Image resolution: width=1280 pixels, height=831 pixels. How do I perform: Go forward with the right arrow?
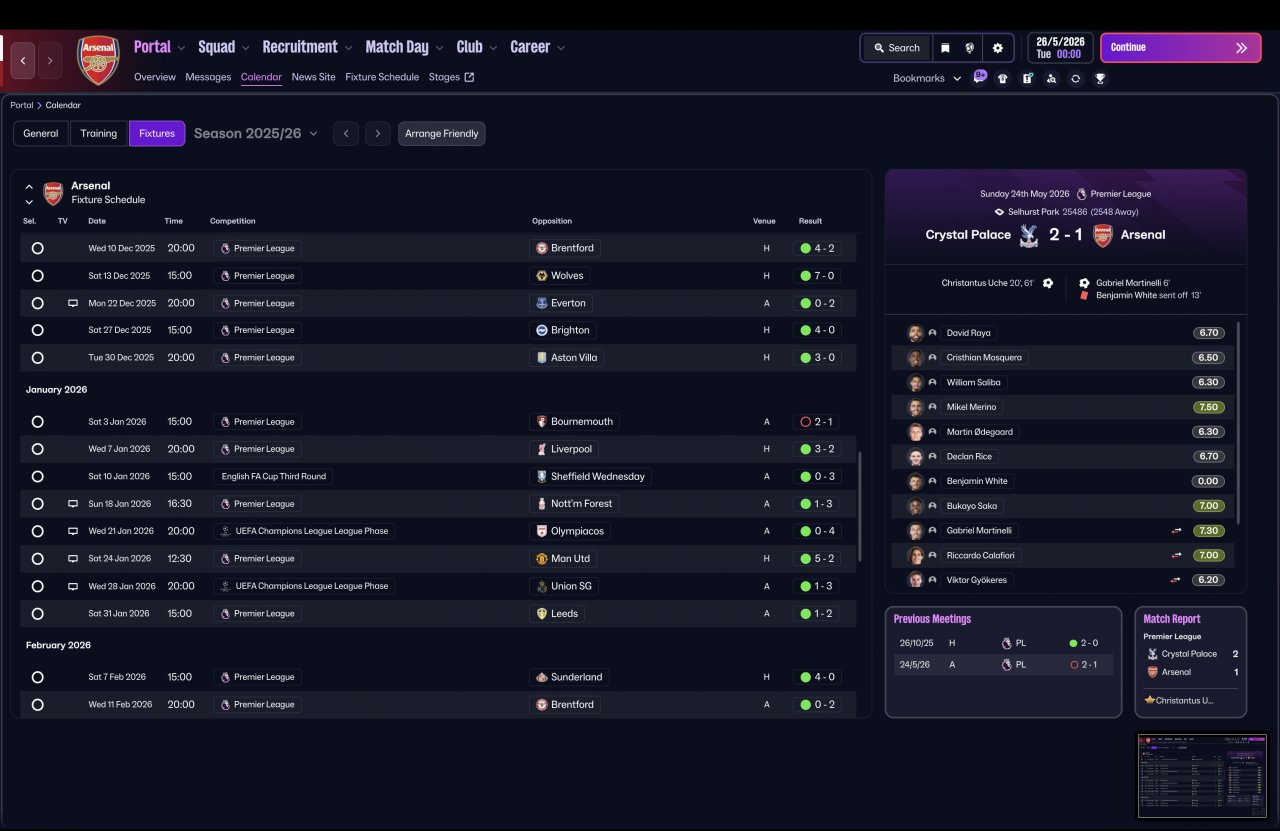(x=49, y=60)
